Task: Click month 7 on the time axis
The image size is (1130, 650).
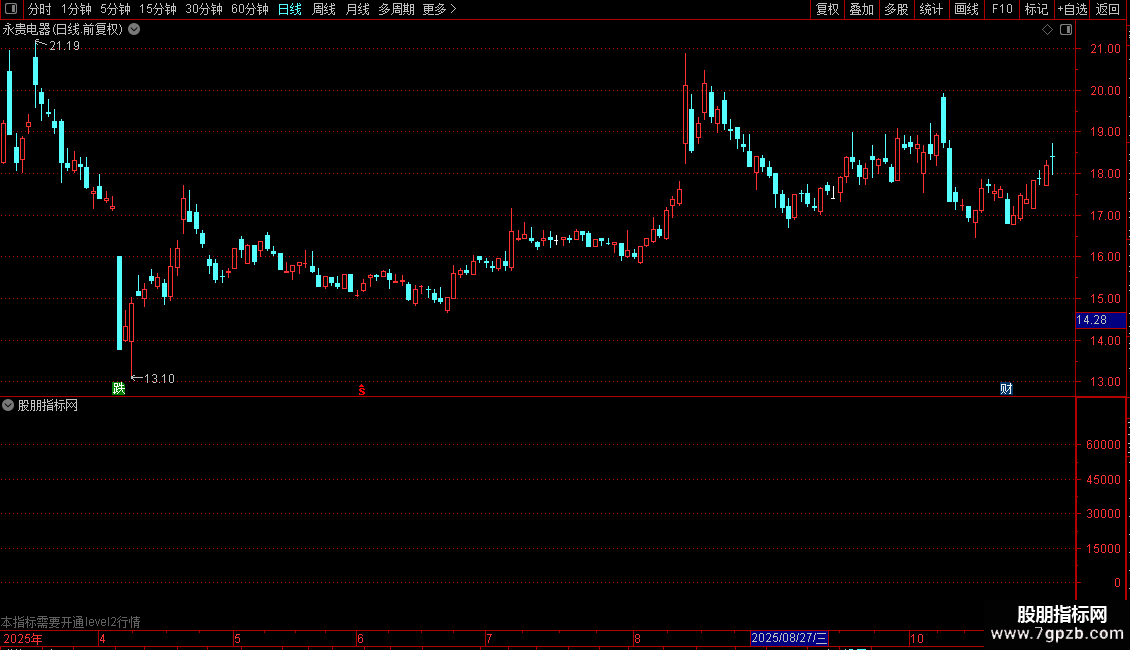Action: pos(489,638)
